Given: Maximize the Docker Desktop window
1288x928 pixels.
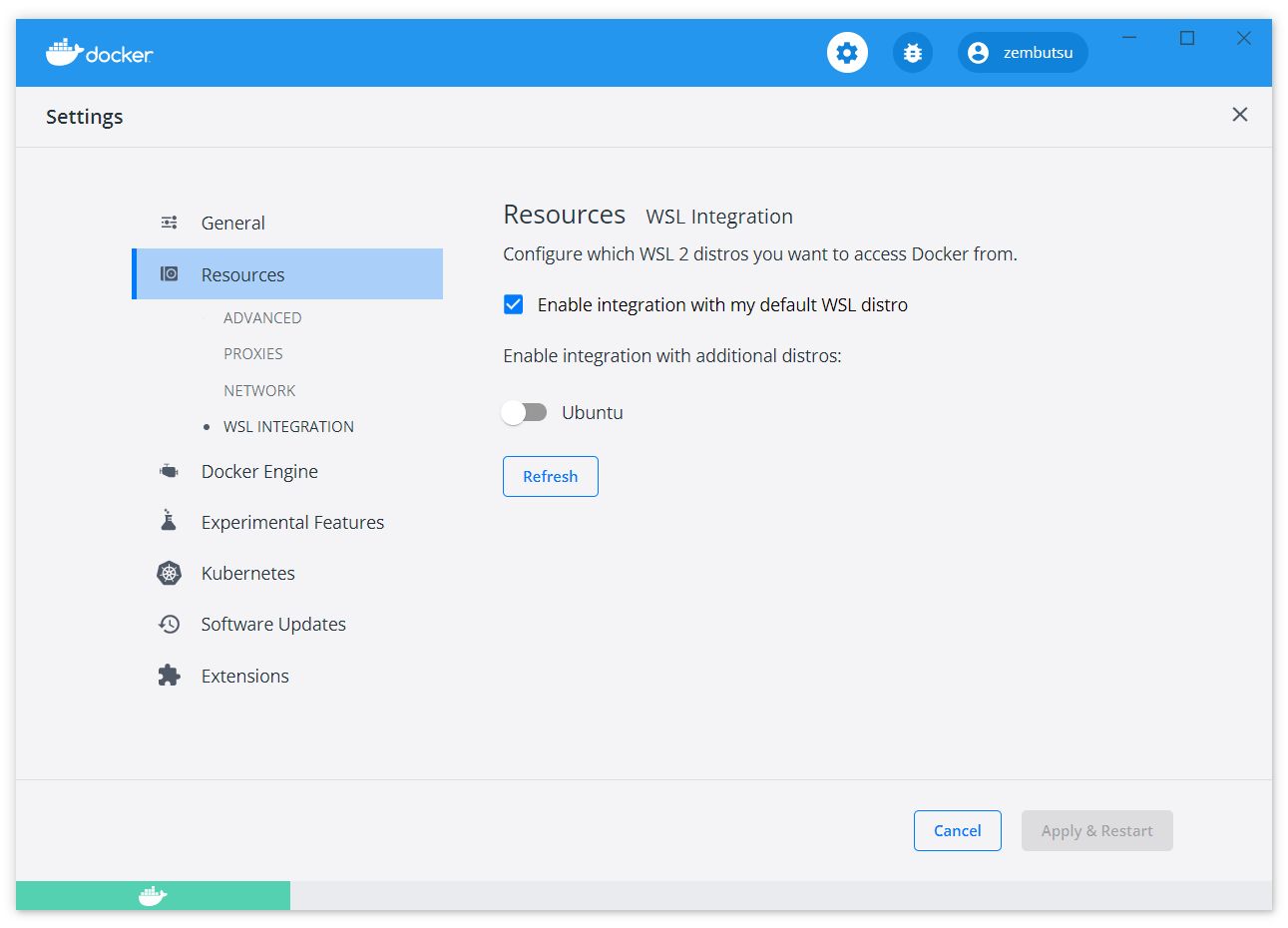Looking at the screenshot, I should point(1187,38).
